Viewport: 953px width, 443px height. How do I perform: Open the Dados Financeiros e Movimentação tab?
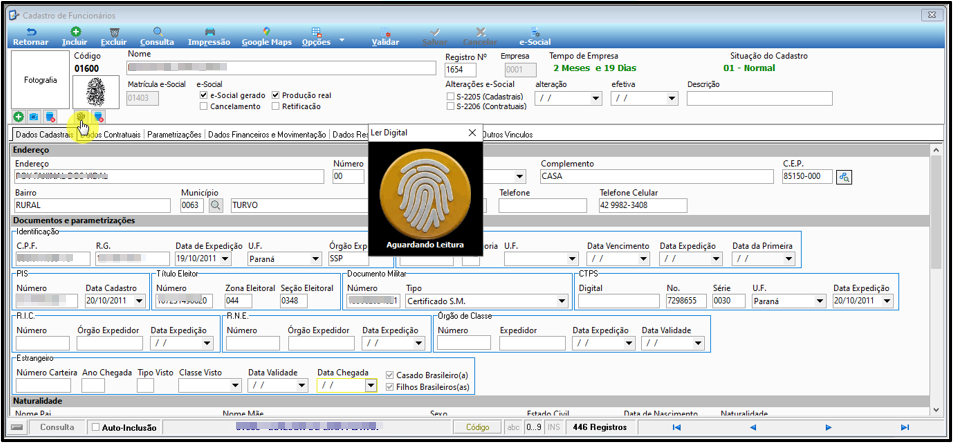(x=267, y=135)
